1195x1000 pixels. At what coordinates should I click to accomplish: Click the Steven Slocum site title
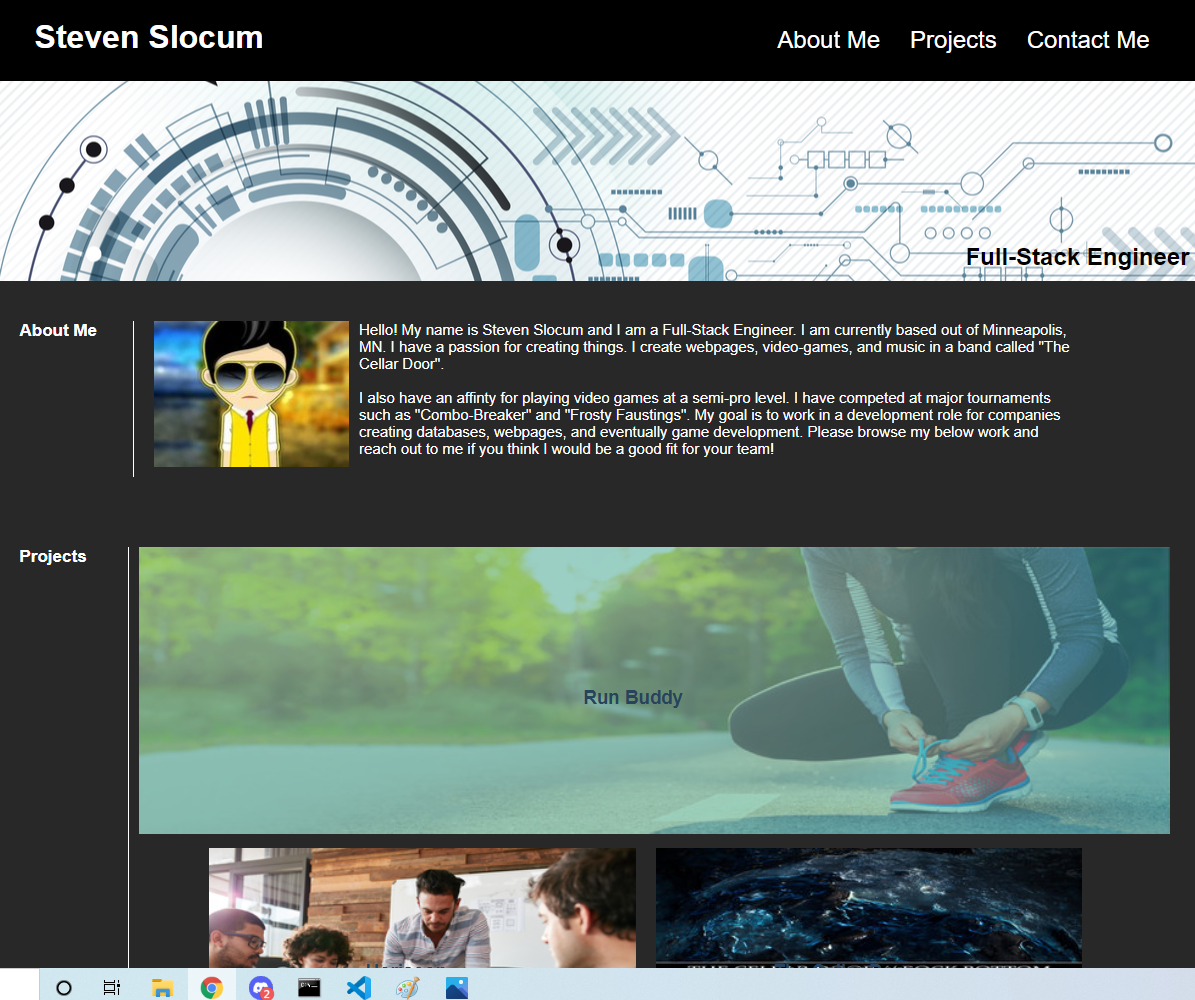pyautogui.click(x=149, y=37)
